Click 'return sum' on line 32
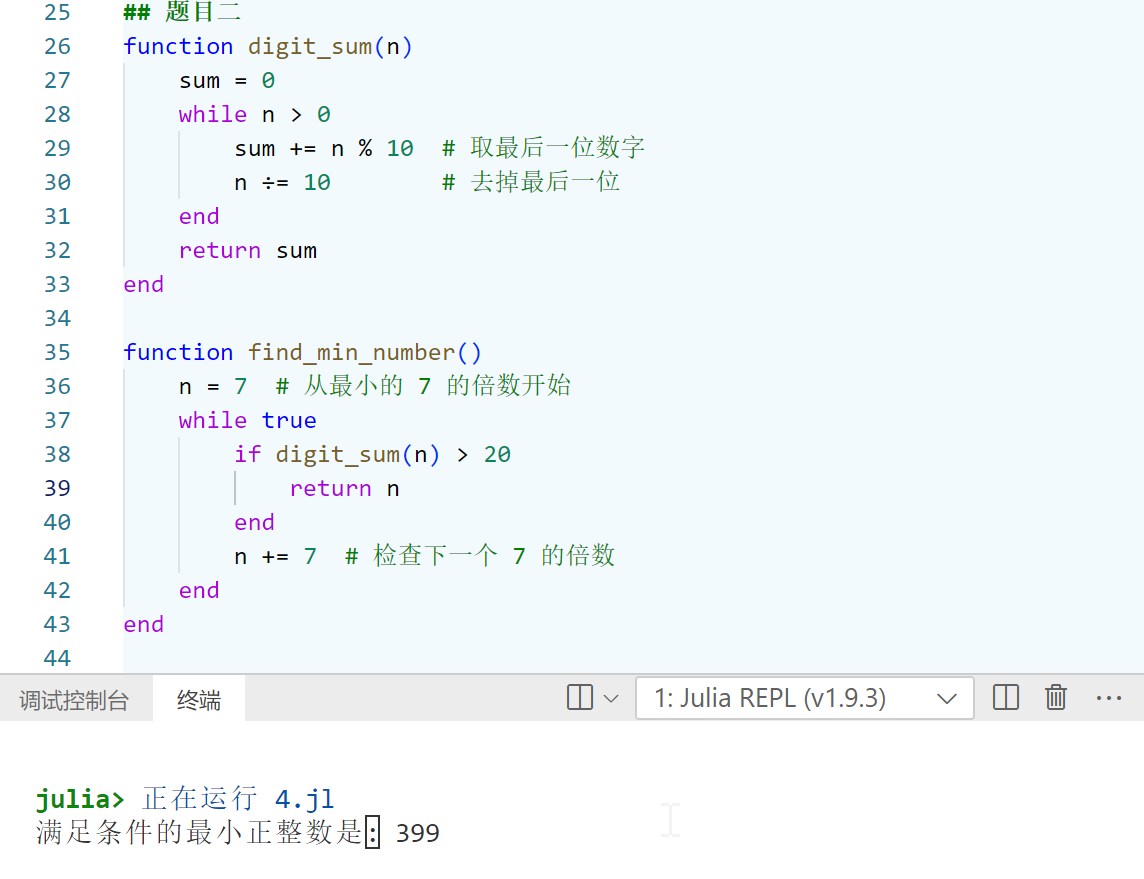This screenshot has height=879, width=1144. point(248,250)
